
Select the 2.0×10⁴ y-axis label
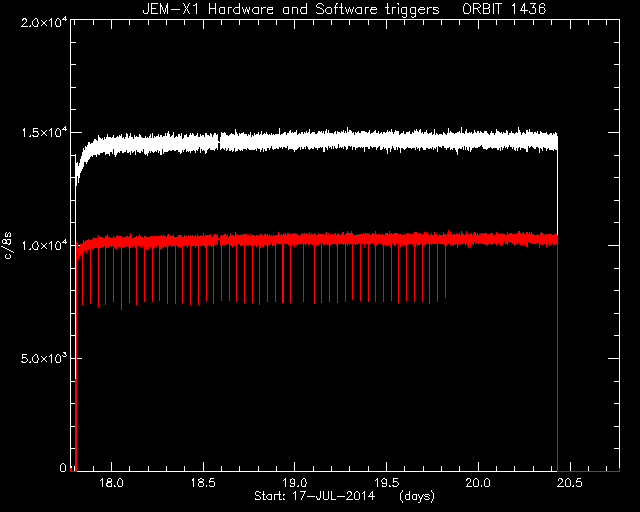click(44, 23)
